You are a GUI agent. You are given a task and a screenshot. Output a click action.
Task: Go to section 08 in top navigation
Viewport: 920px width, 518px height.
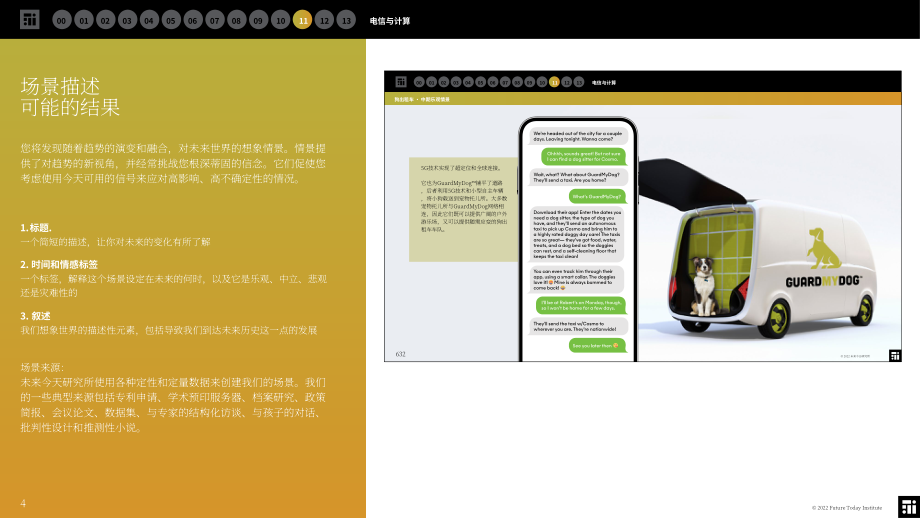pyautogui.click(x=236, y=20)
